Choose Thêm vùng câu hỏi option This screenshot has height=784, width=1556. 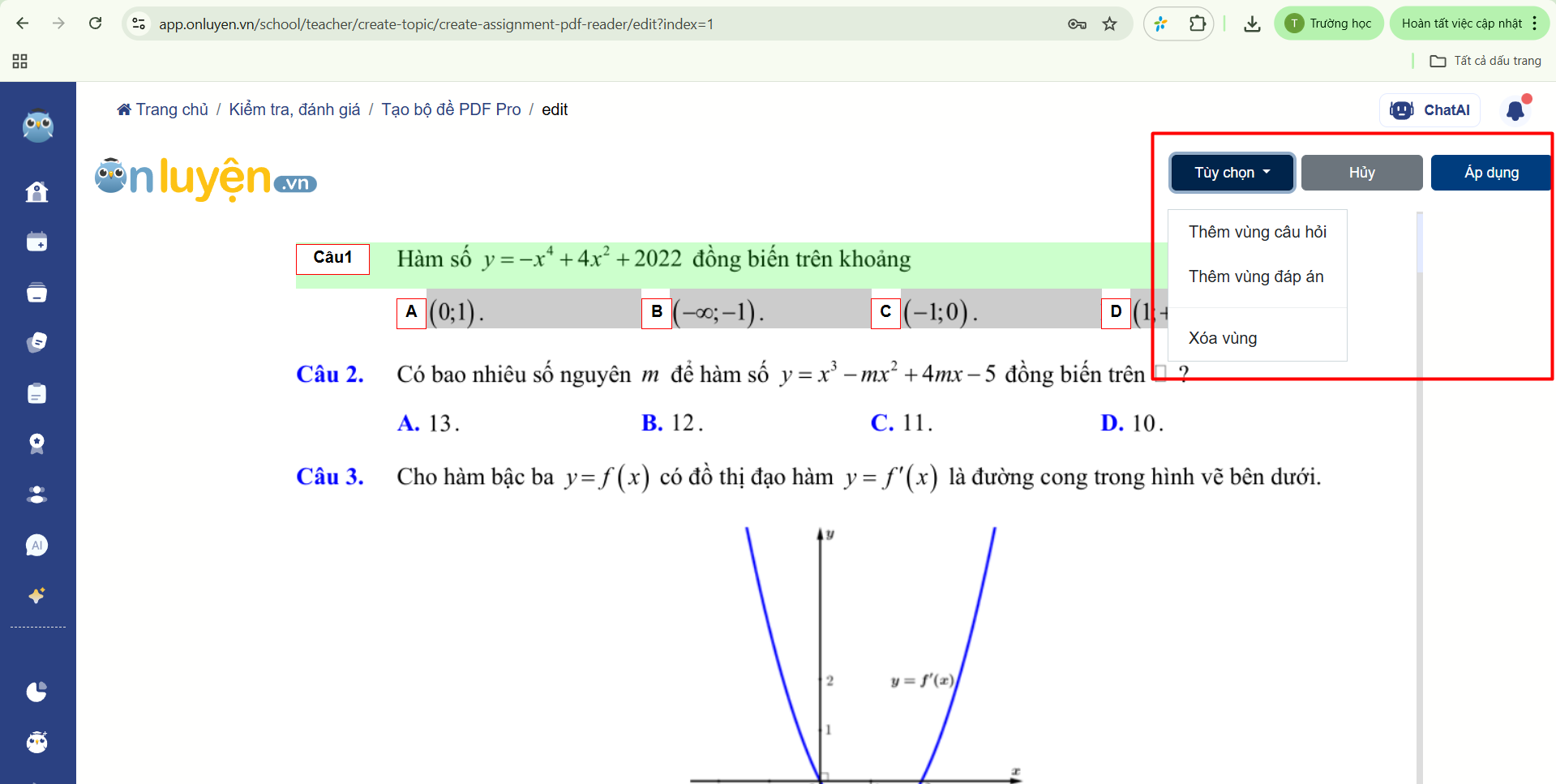pyautogui.click(x=1257, y=233)
